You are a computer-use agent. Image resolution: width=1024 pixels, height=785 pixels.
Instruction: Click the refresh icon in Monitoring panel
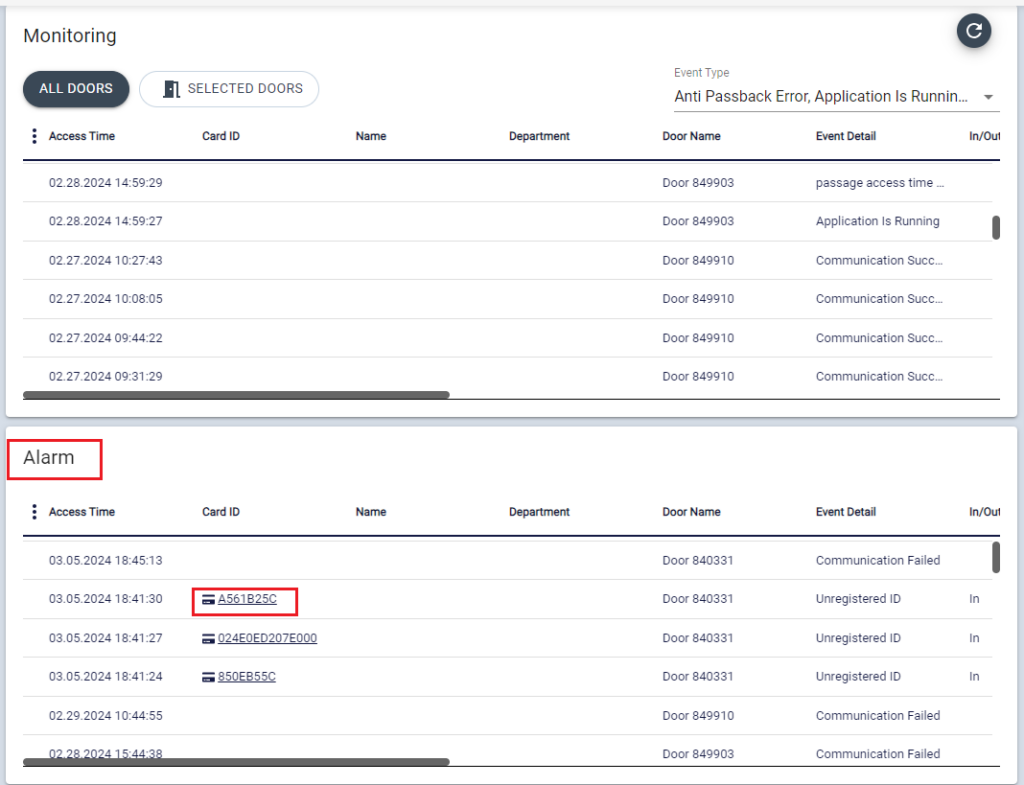(x=973, y=31)
